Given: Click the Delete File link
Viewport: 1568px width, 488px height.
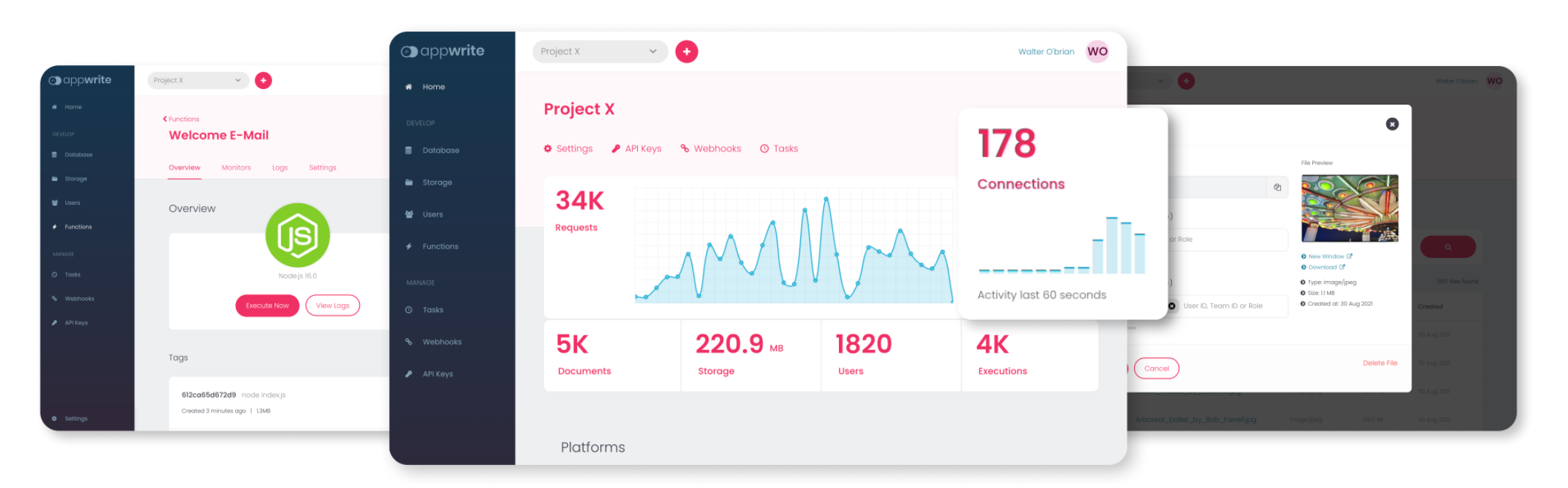Looking at the screenshot, I should [x=1380, y=363].
